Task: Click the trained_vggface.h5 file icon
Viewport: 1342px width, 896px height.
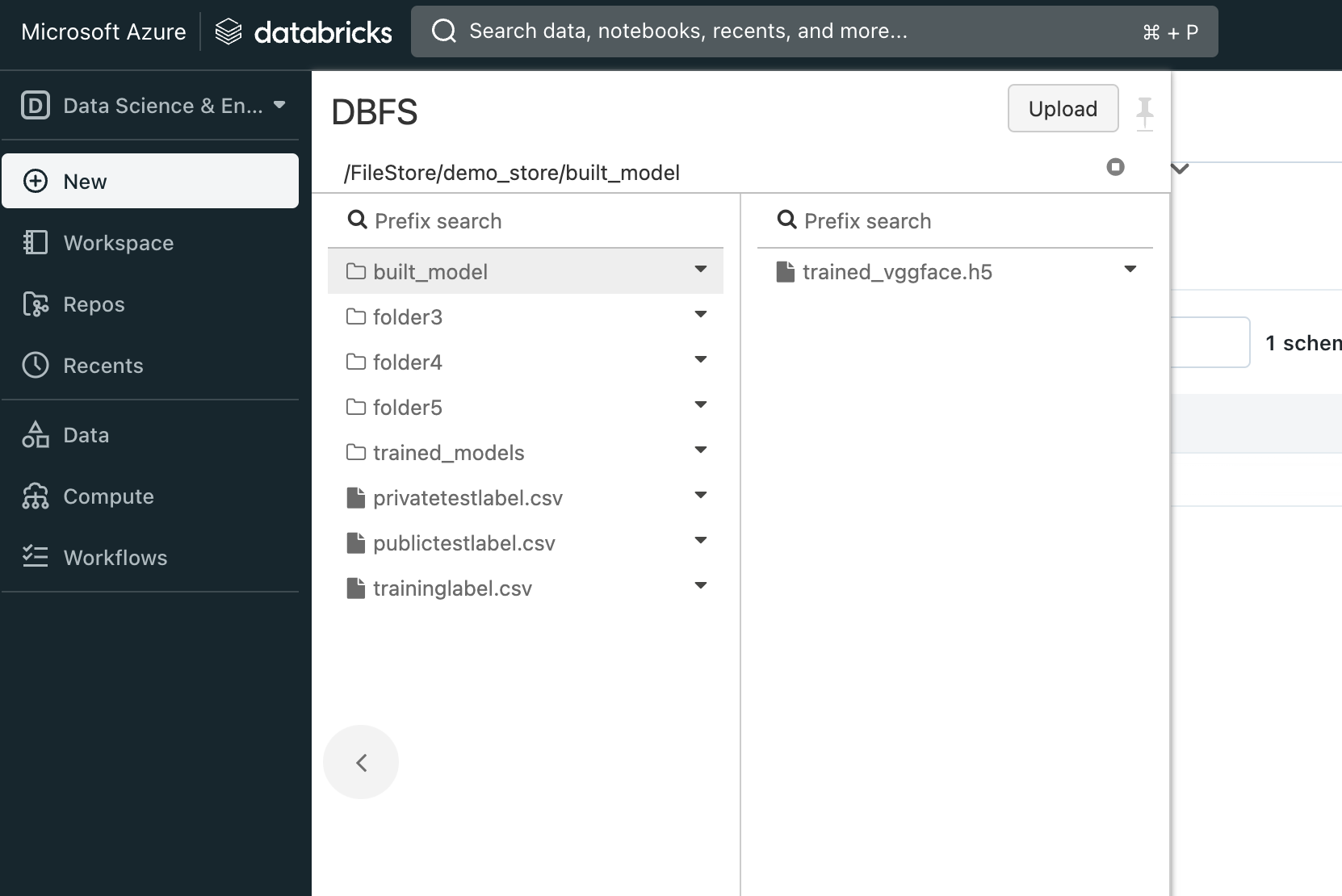Action: click(x=785, y=272)
